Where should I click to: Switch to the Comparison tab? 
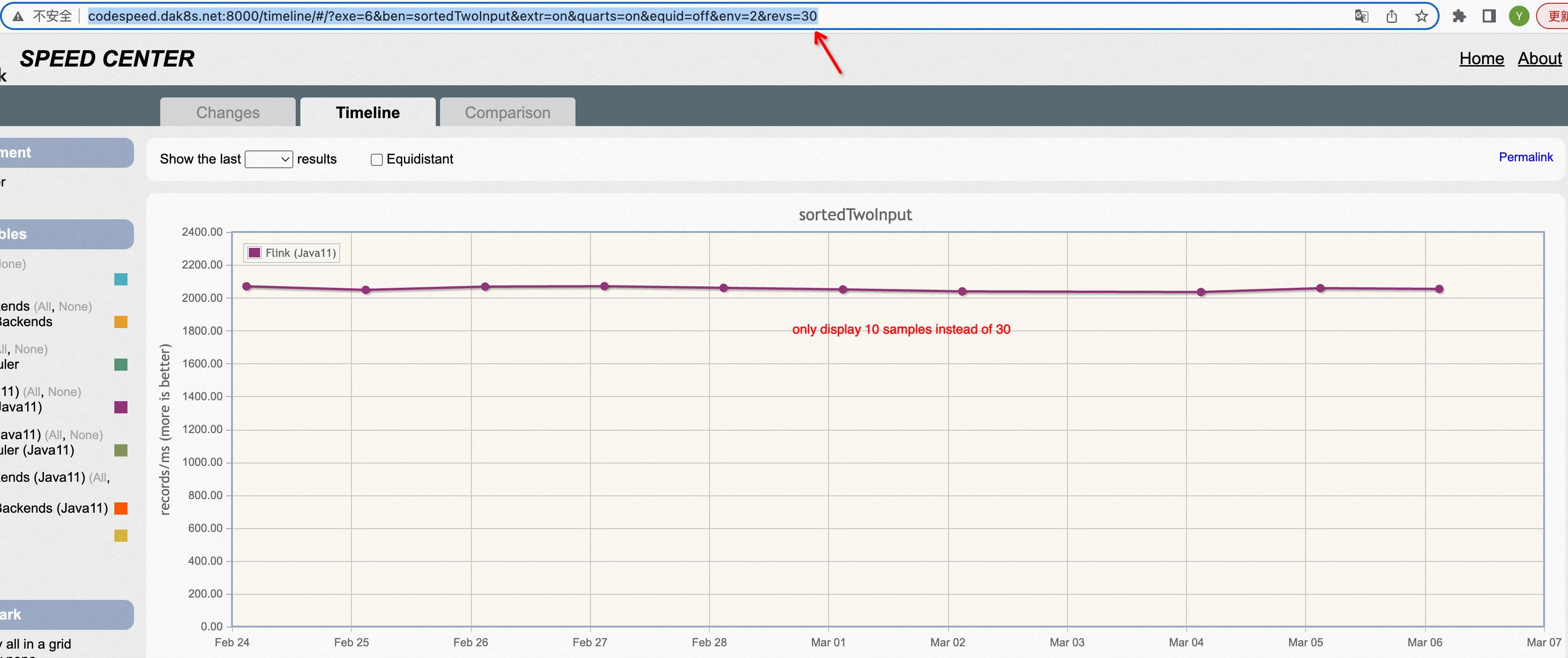[507, 112]
